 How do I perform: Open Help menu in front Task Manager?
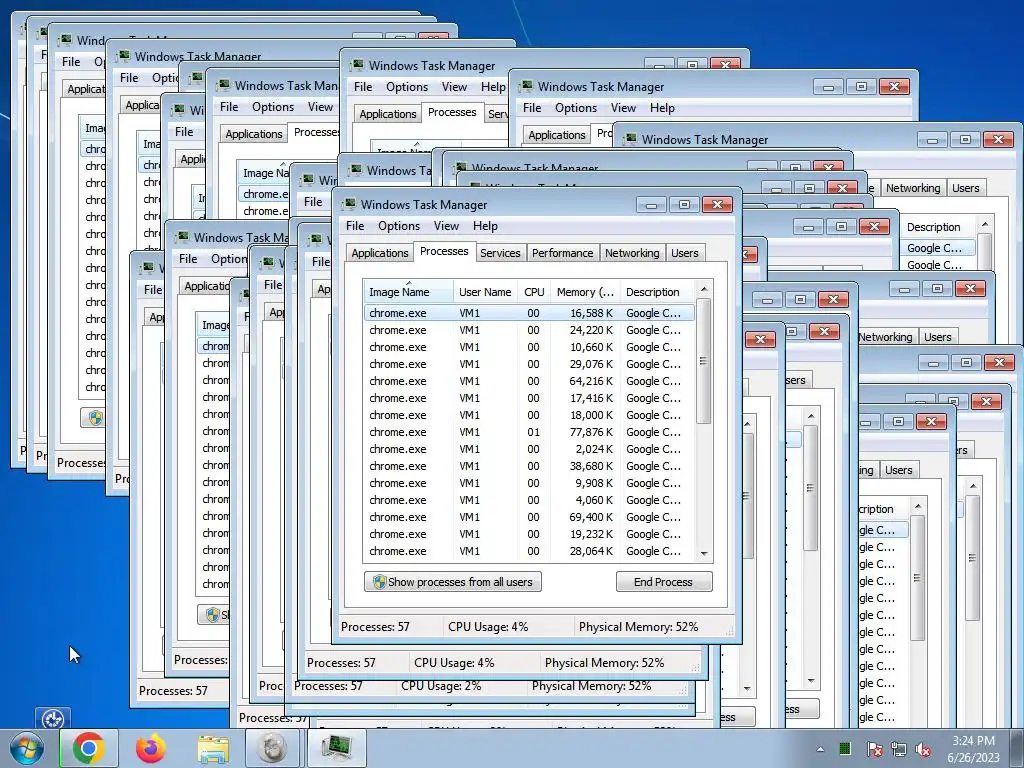coord(485,226)
